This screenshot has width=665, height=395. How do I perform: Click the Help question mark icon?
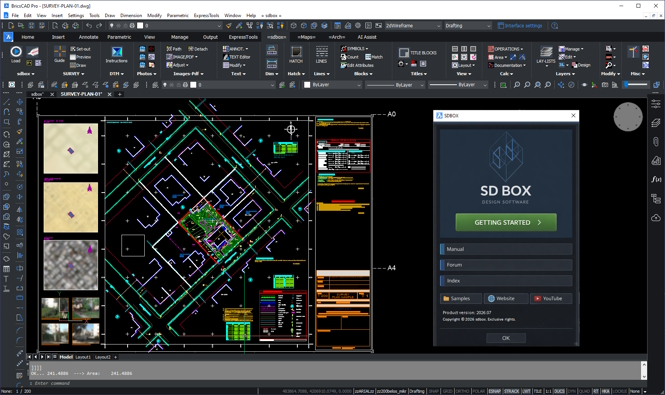pyautogui.click(x=554, y=26)
